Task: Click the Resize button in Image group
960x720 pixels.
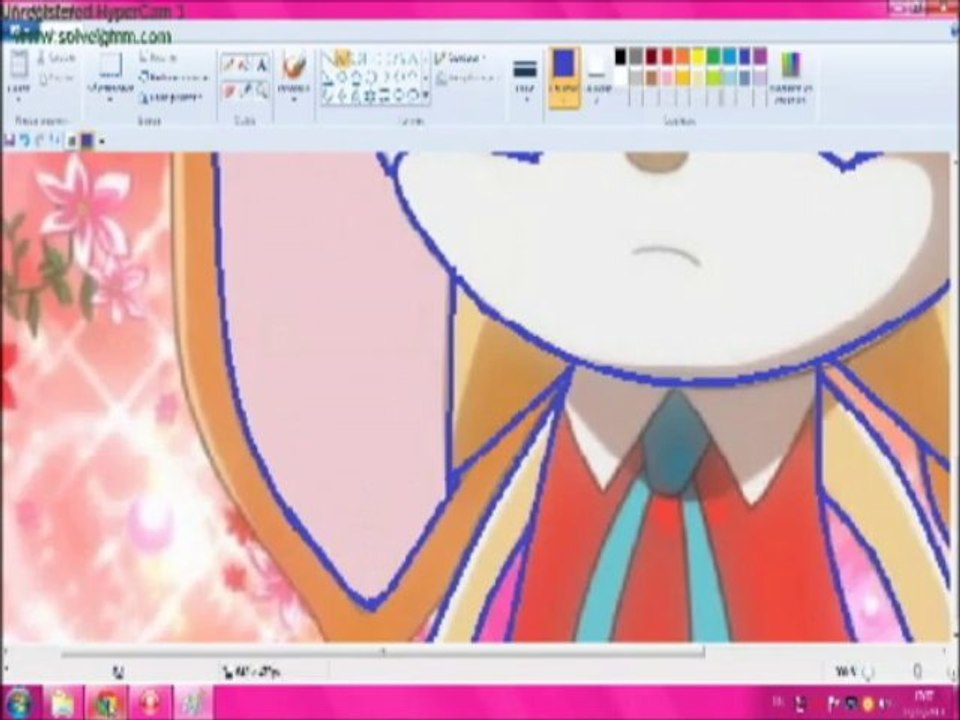Action: [x=173, y=78]
